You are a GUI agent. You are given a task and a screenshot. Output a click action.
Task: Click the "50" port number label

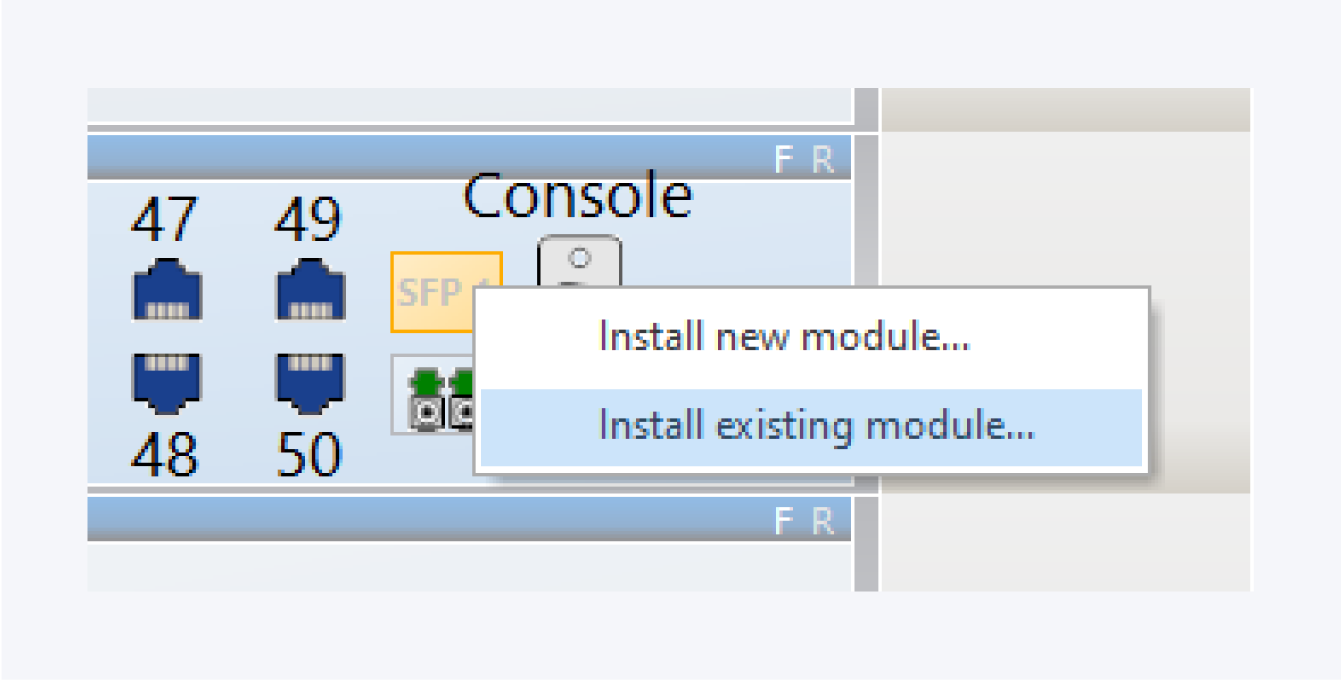[x=309, y=455]
